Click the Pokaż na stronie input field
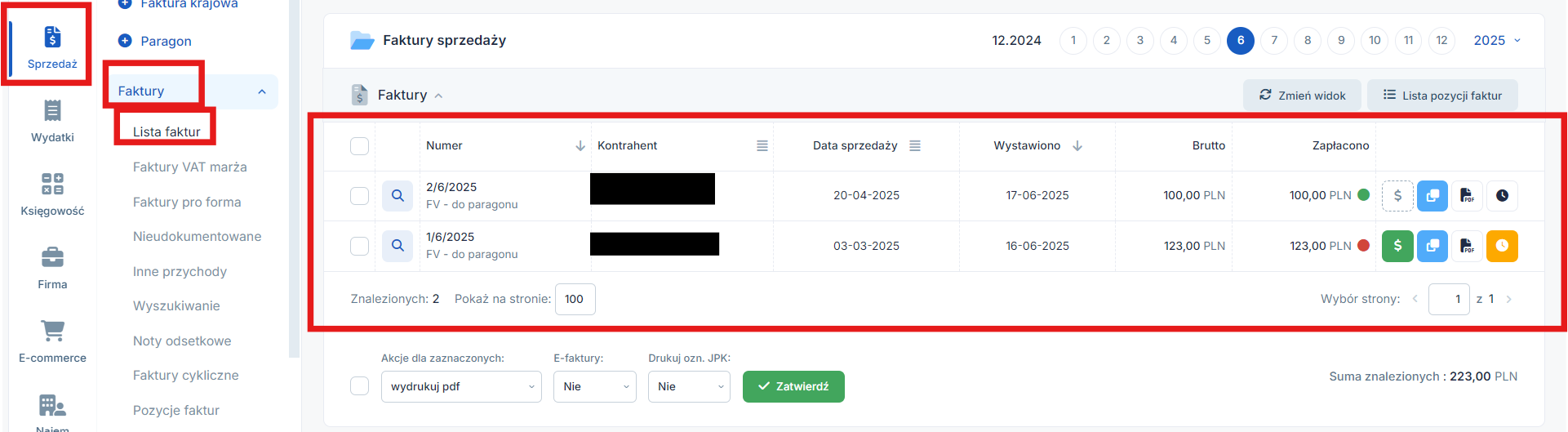The height and width of the screenshot is (432, 1568). pyautogui.click(x=575, y=299)
